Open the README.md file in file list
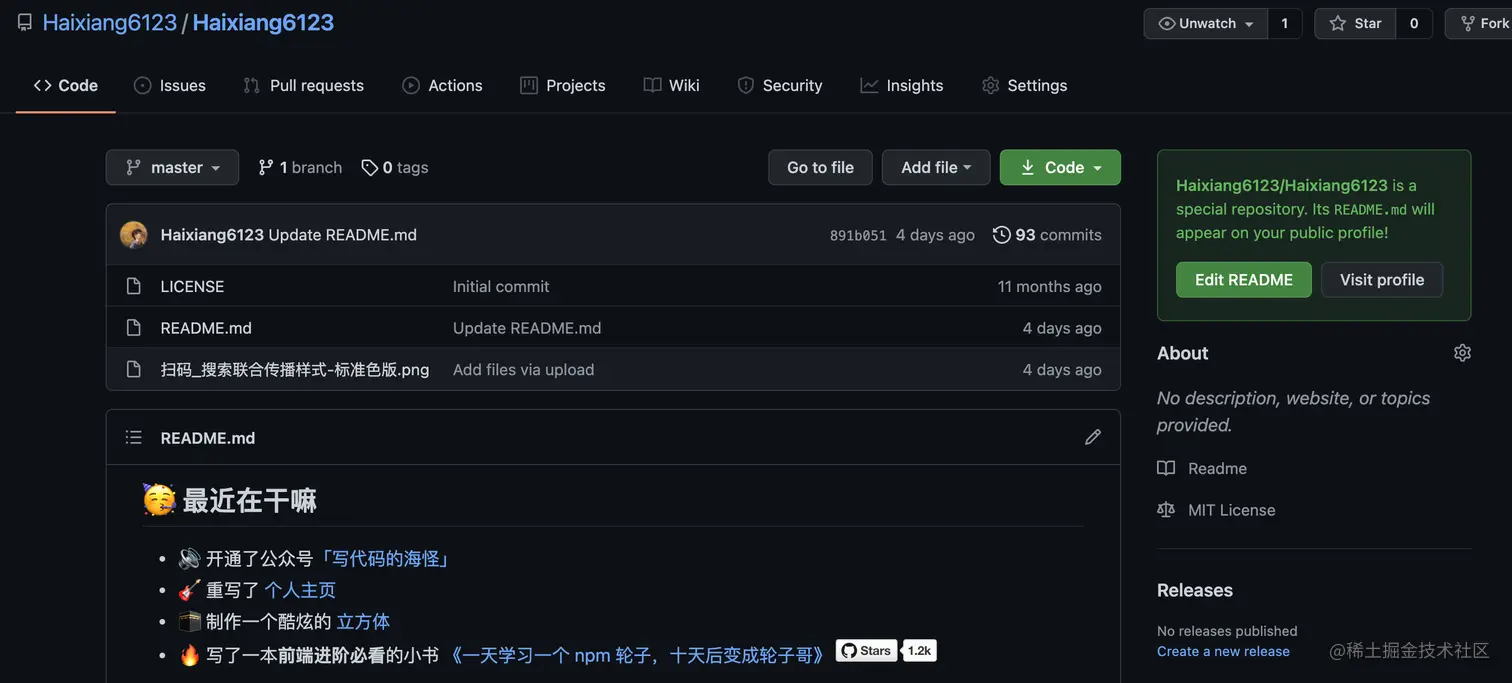Screen dimensions: 1512x683 [206, 328]
